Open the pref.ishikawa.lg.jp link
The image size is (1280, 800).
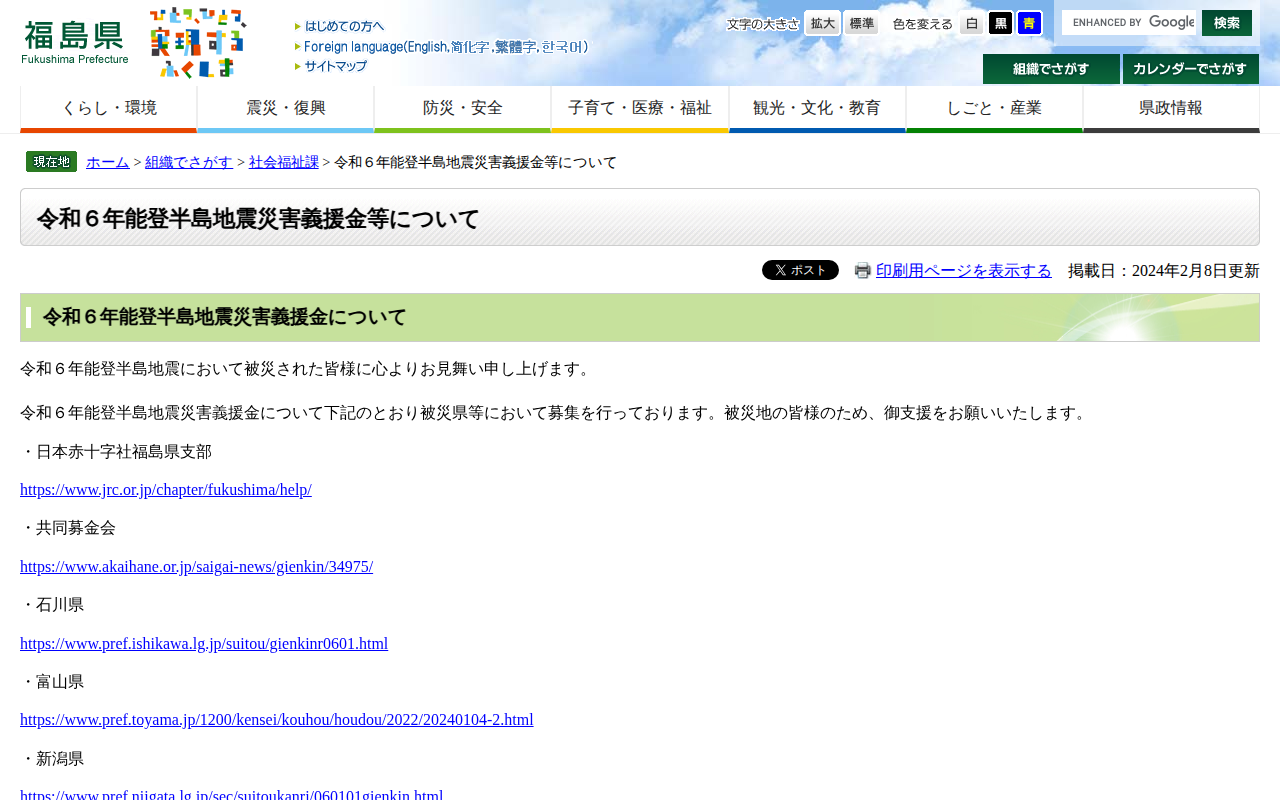[x=204, y=644]
